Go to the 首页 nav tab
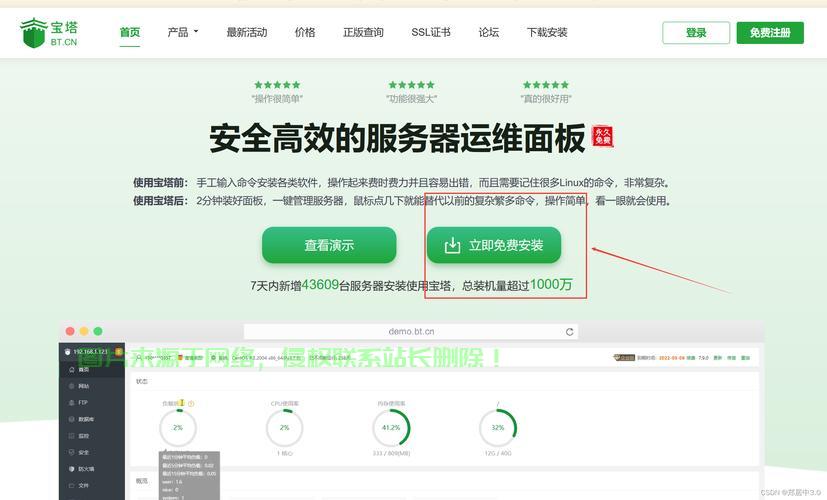Screen dimensions: 827x500 coord(130,32)
